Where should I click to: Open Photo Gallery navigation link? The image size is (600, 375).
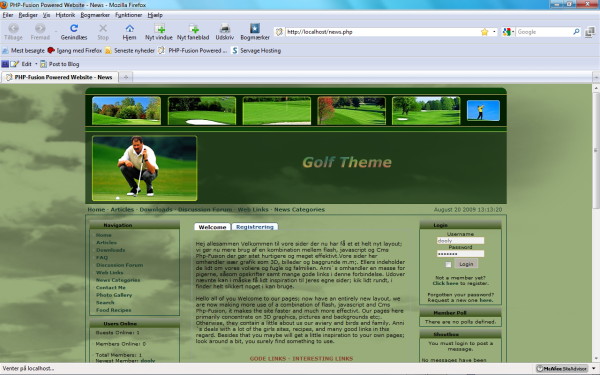click(x=114, y=295)
